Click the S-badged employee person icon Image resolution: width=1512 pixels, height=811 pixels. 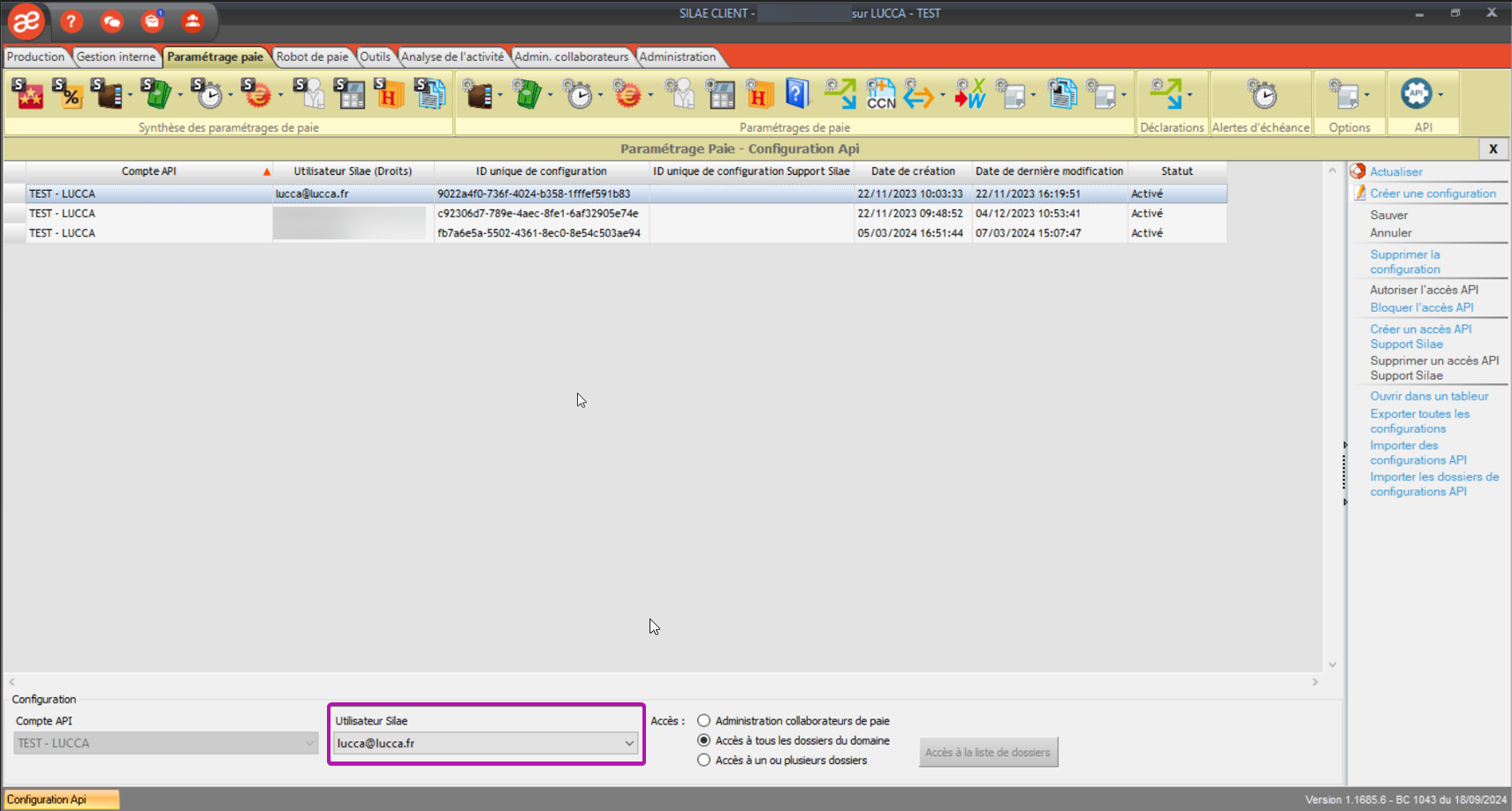(x=309, y=94)
